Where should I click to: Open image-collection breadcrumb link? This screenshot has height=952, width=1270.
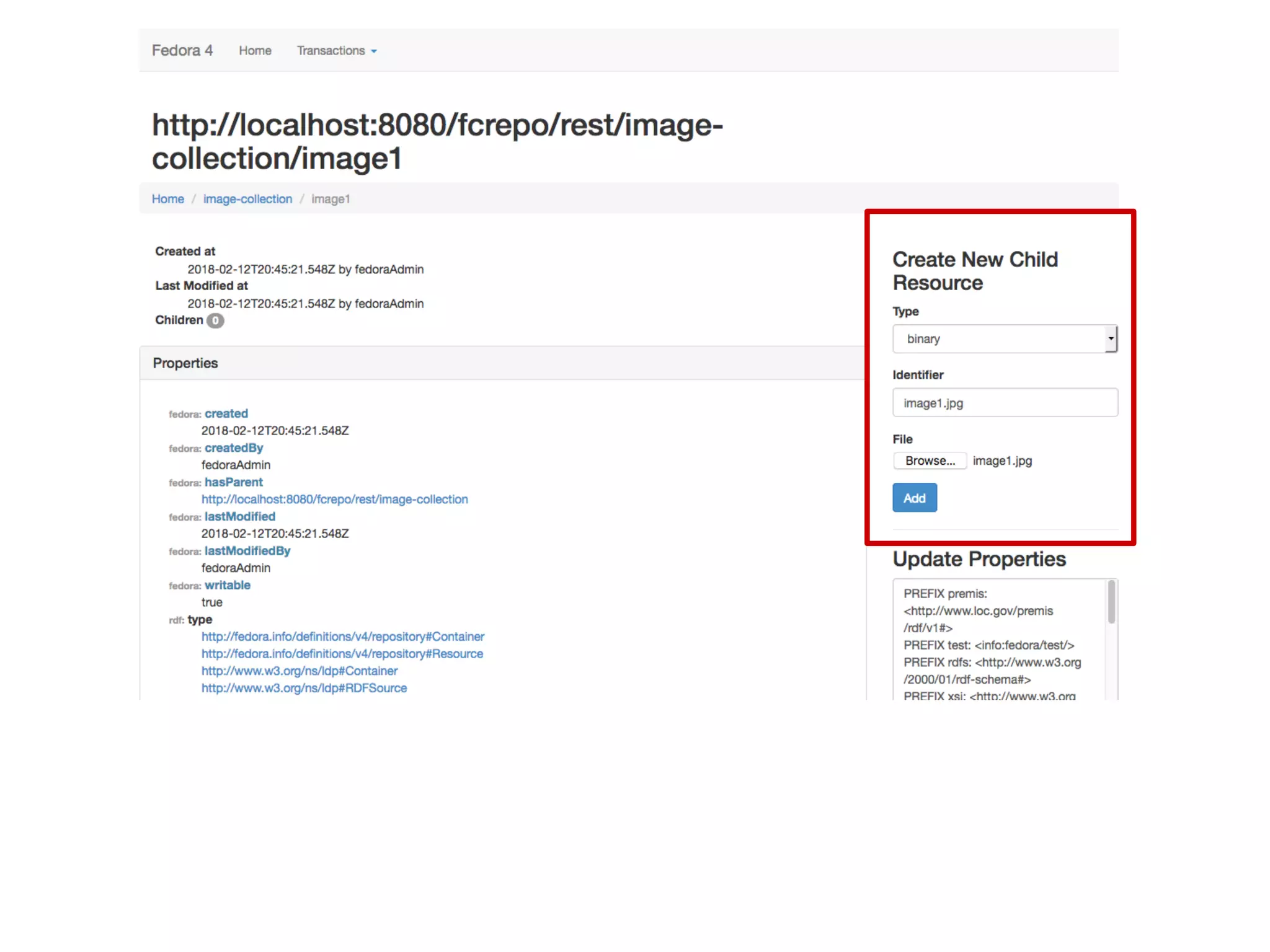tap(247, 199)
